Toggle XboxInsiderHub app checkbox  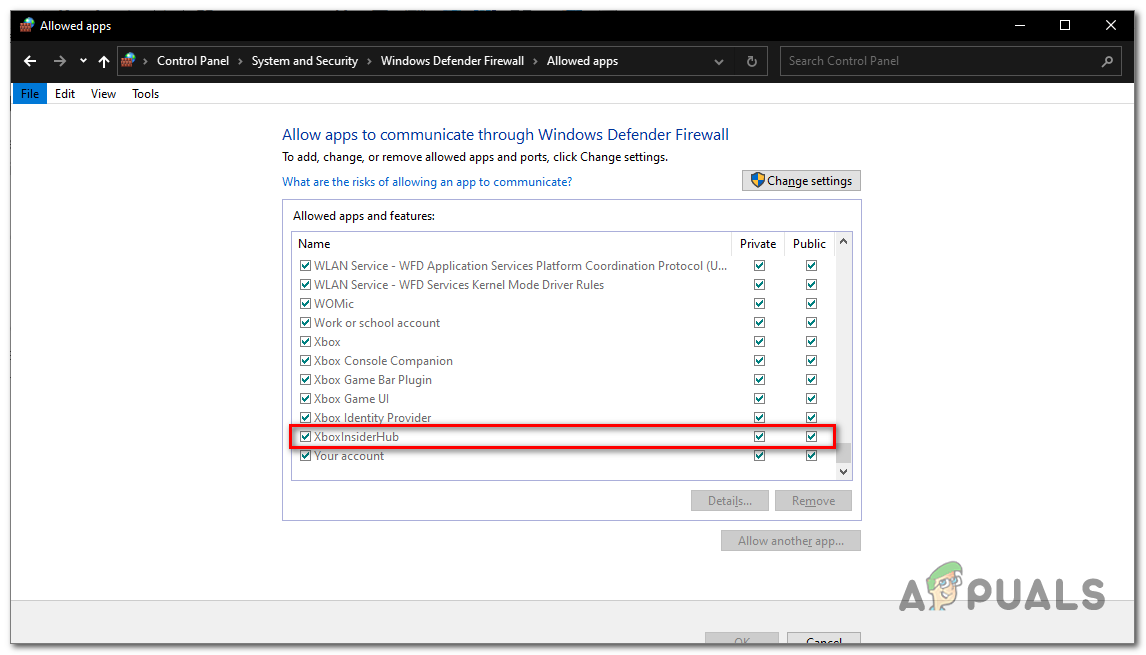coord(306,436)
